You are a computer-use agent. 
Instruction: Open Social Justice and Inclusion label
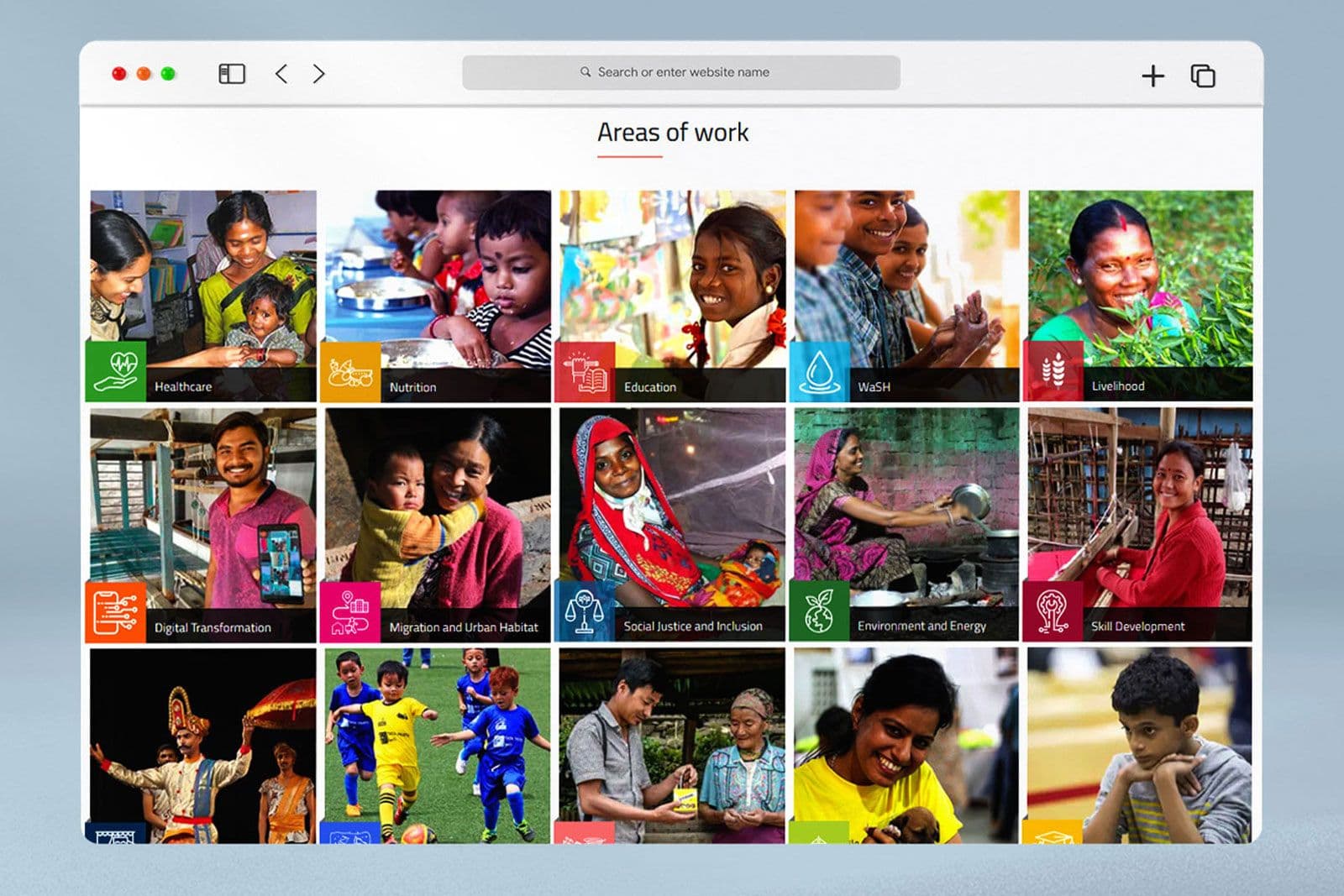(693, 626)
